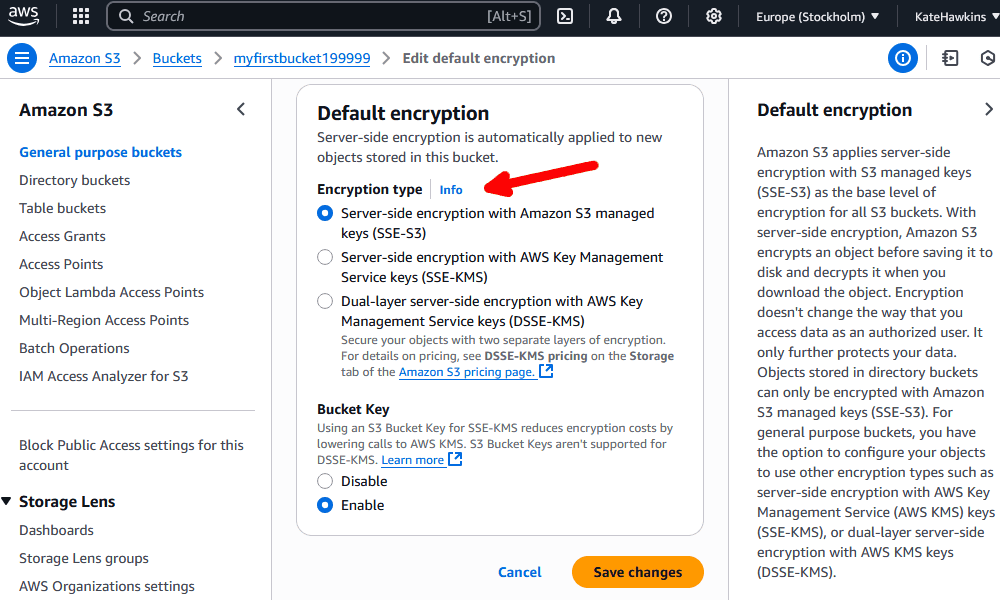Click the Save changes button
The image size is (1000, 600).
[638, 572]
